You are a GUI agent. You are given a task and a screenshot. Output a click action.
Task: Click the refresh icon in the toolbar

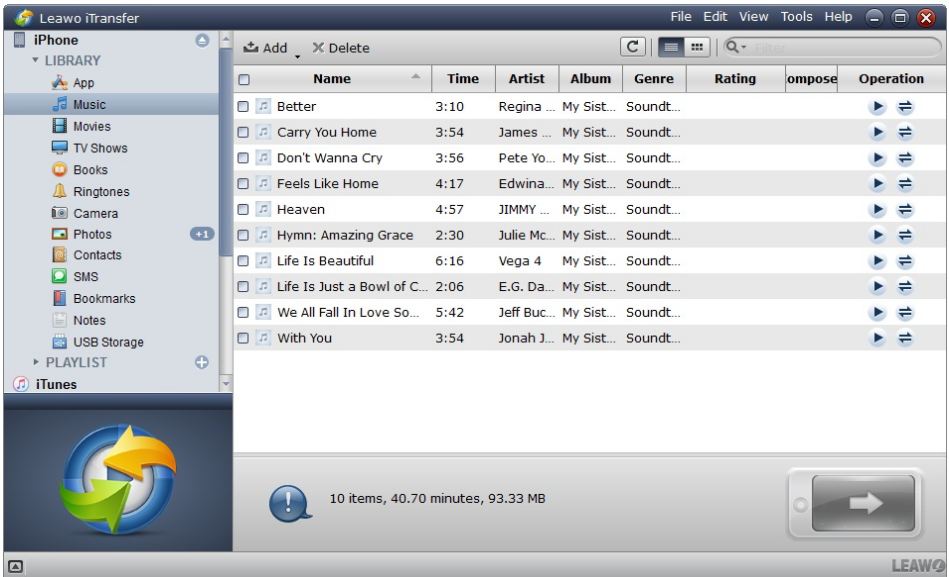pyautogui.click(x=632, y=47)
